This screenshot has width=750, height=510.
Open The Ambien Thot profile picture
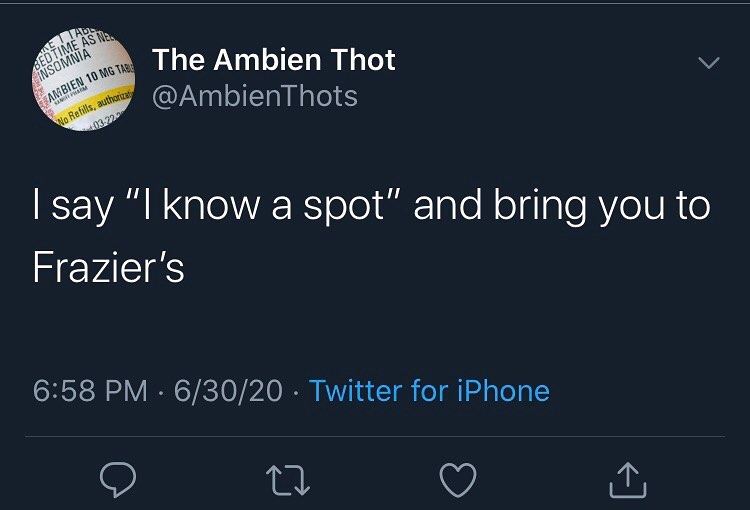click(x=83, y=79)
